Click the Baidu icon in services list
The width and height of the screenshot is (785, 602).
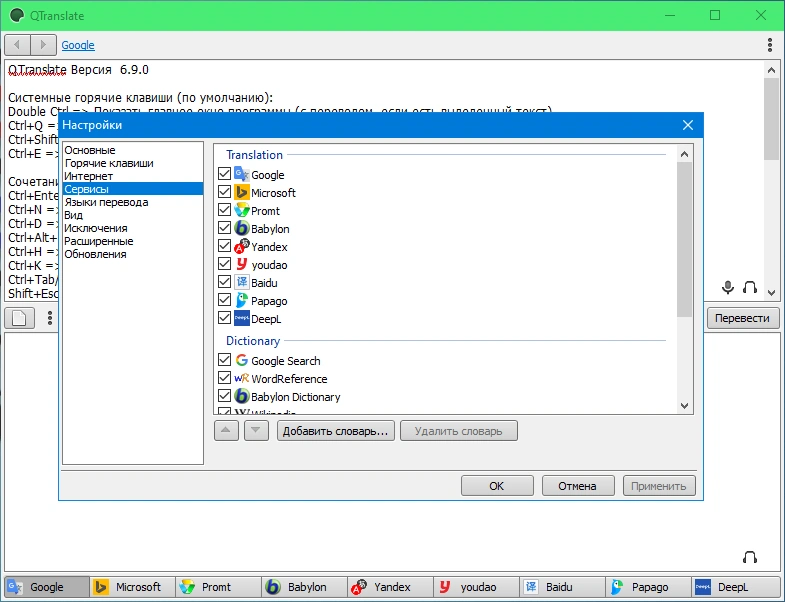pyautogui.click(x=241, y=282)
